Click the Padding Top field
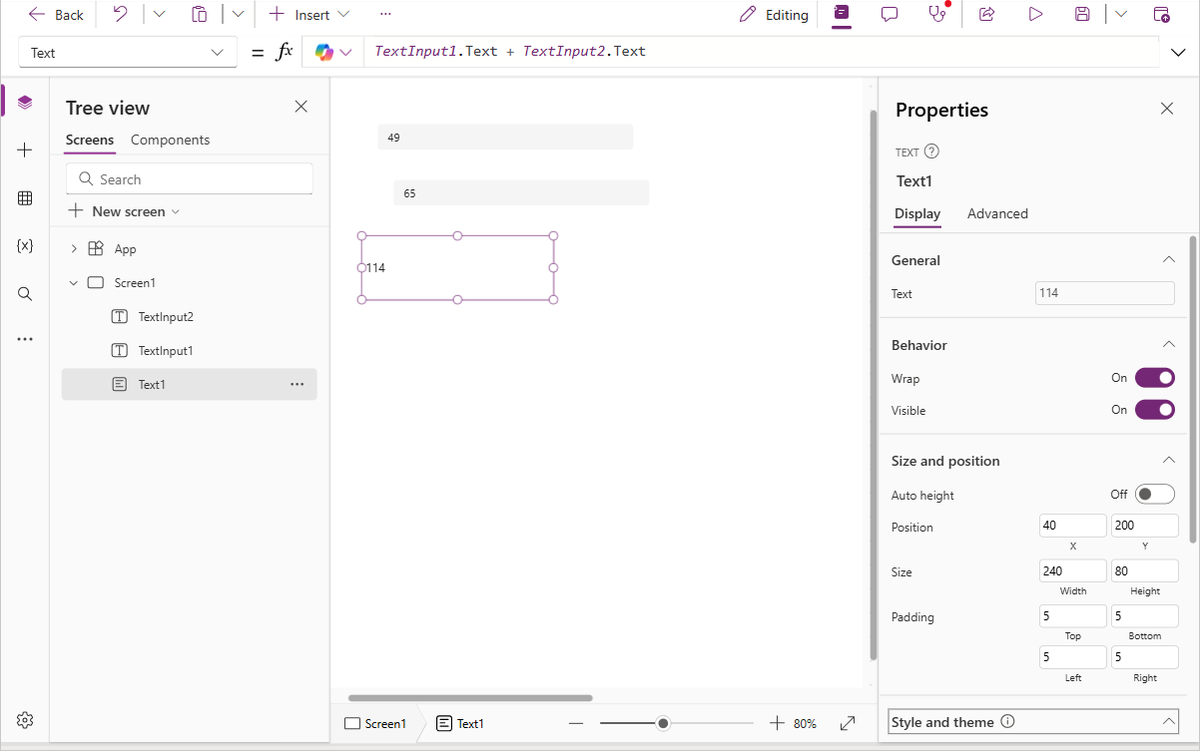 [1072, 616]
